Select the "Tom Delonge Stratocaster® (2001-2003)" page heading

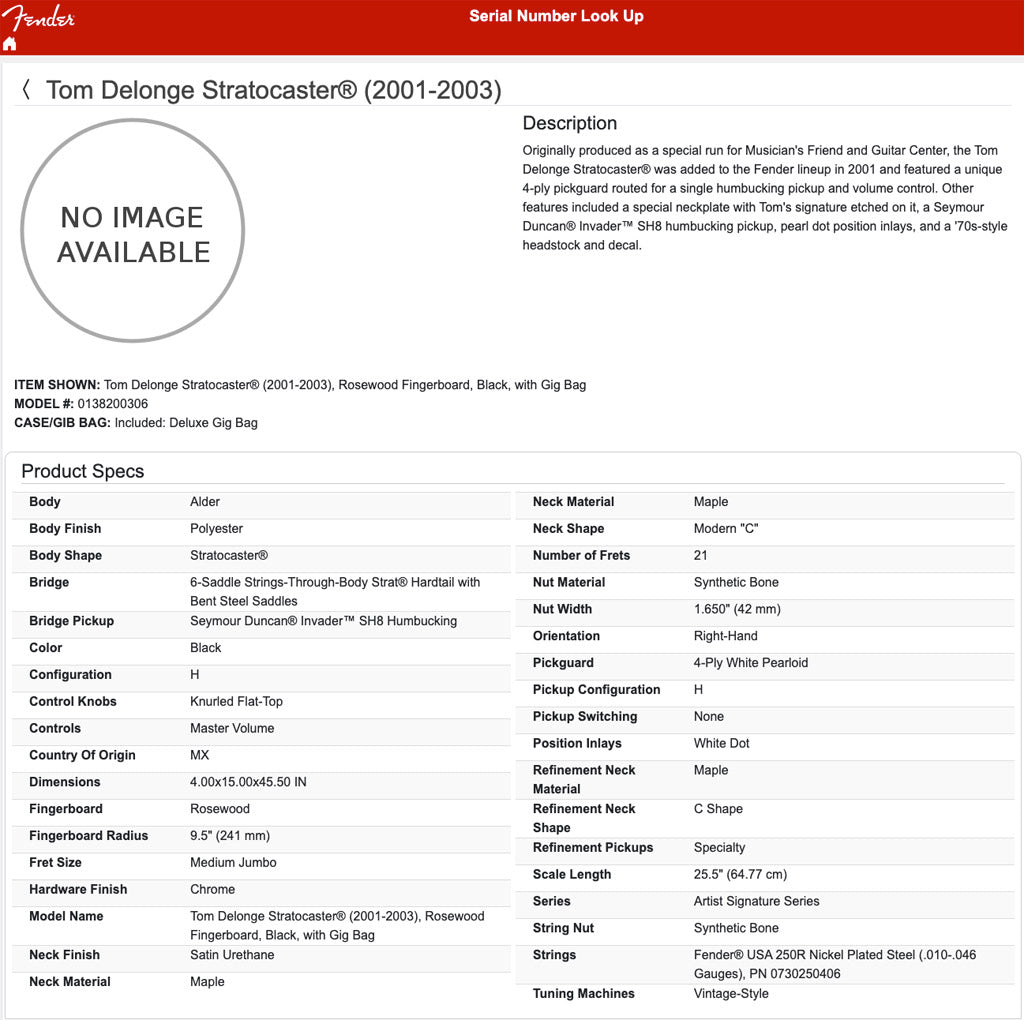pos(274,90)
